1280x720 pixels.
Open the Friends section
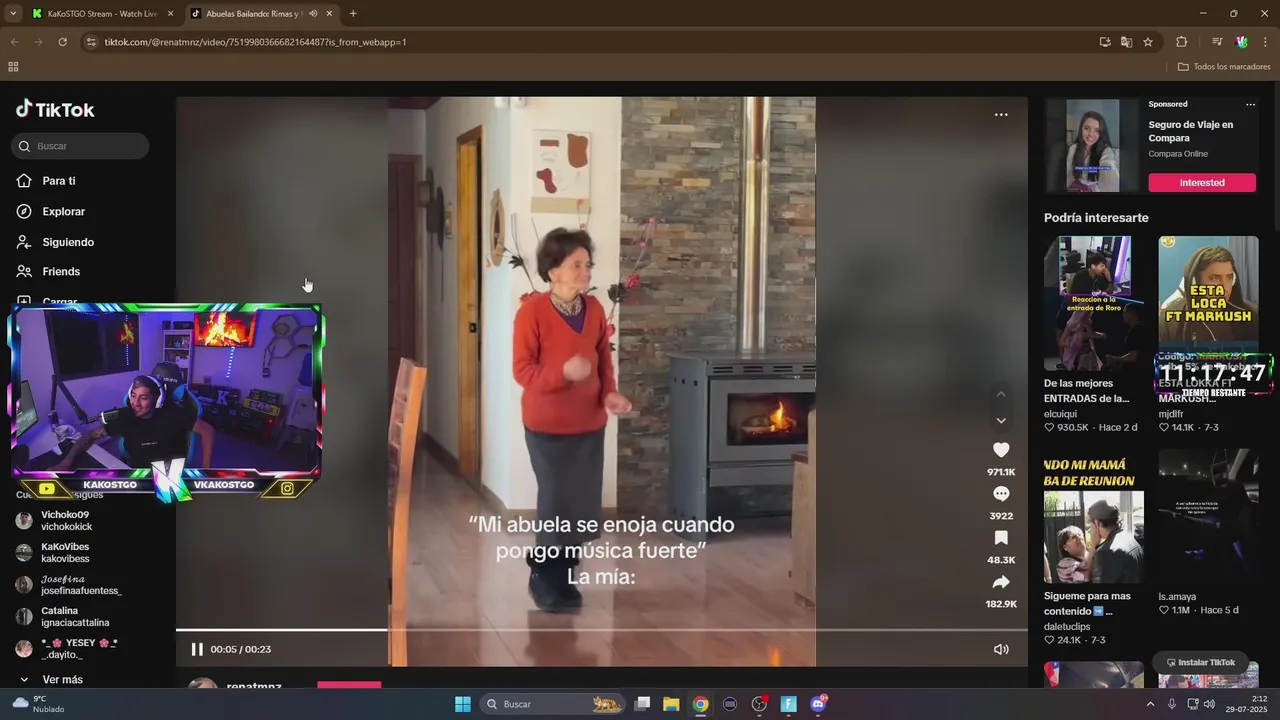48,271
